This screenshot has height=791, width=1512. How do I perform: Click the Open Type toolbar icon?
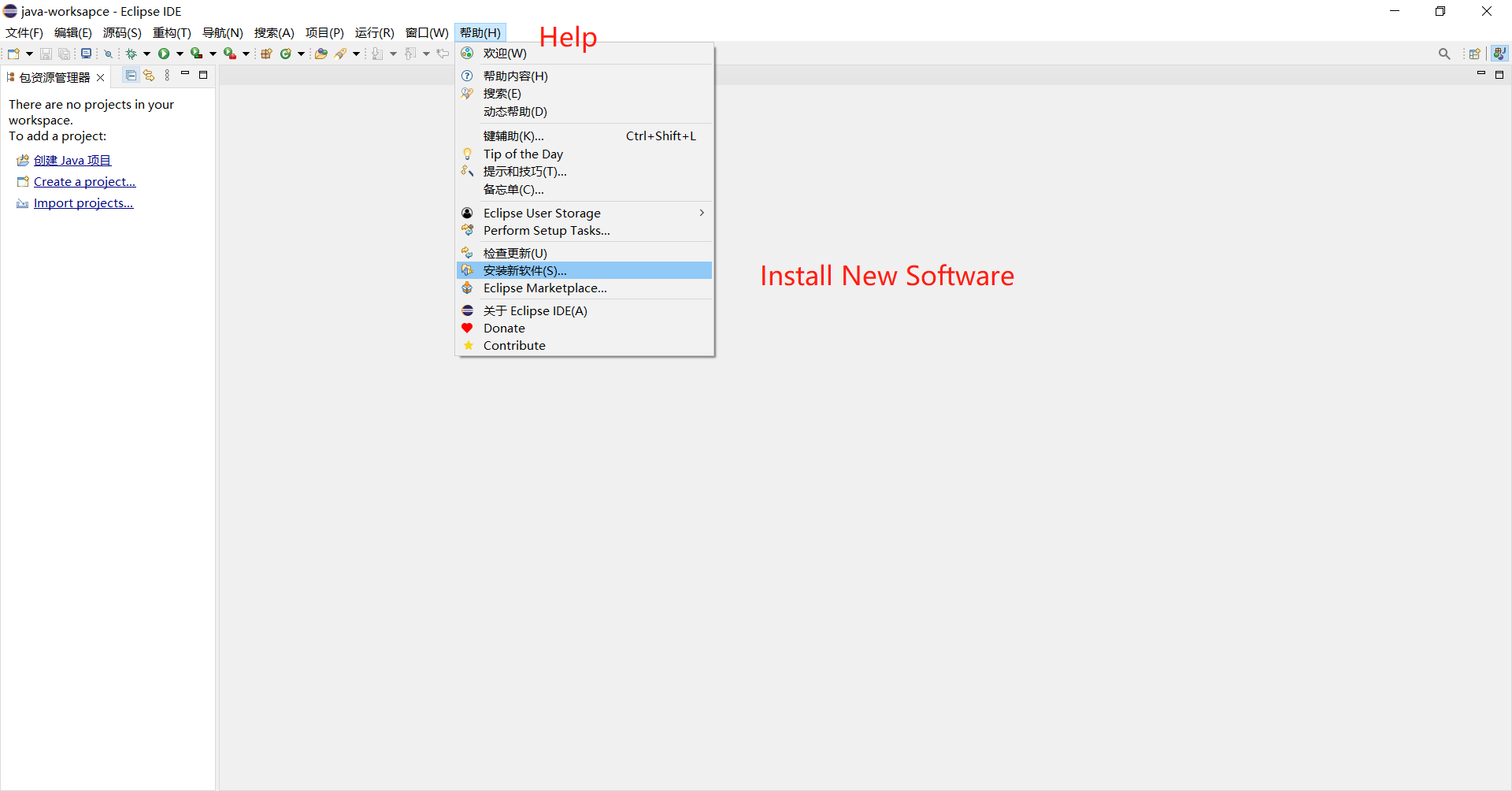pos(321,54)
